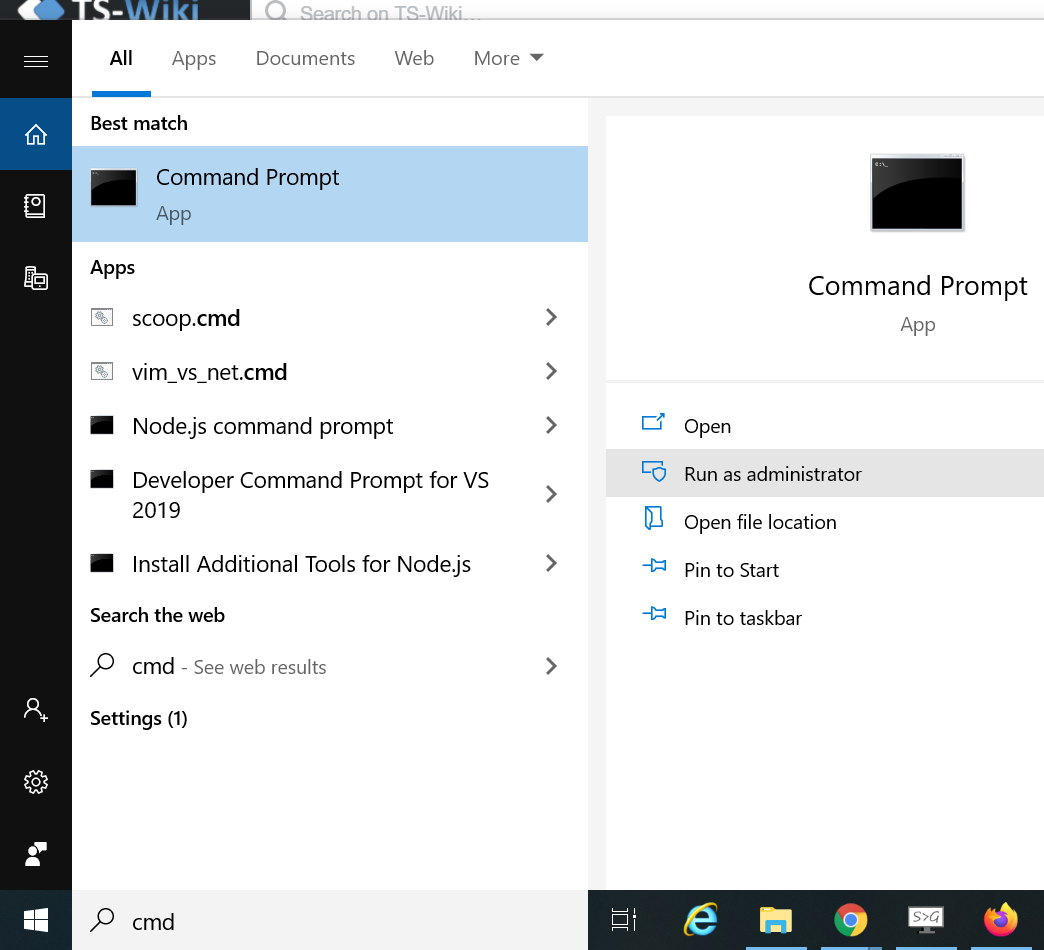Click the Home icon in left sidebar

tap(36, 134)
